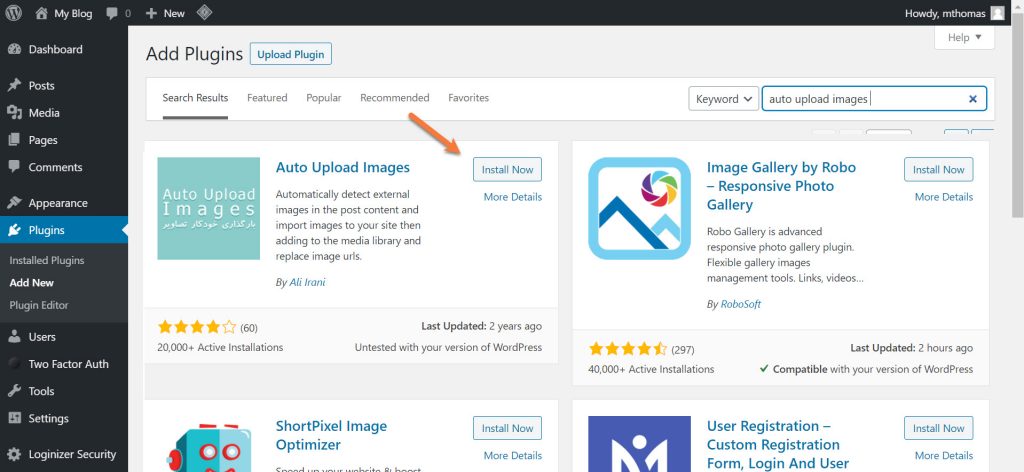
Task: Click the Appearance paintbrush icon
Action: coord(14,203)
